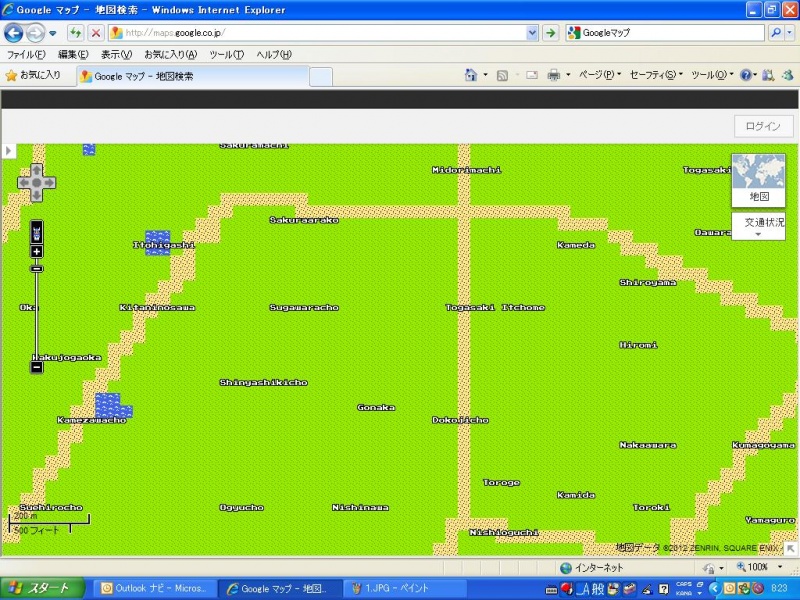Click the Nishioguchi map label
This screenshot has height=600, width=800.
pyautogui.click(x=504, y=533)
